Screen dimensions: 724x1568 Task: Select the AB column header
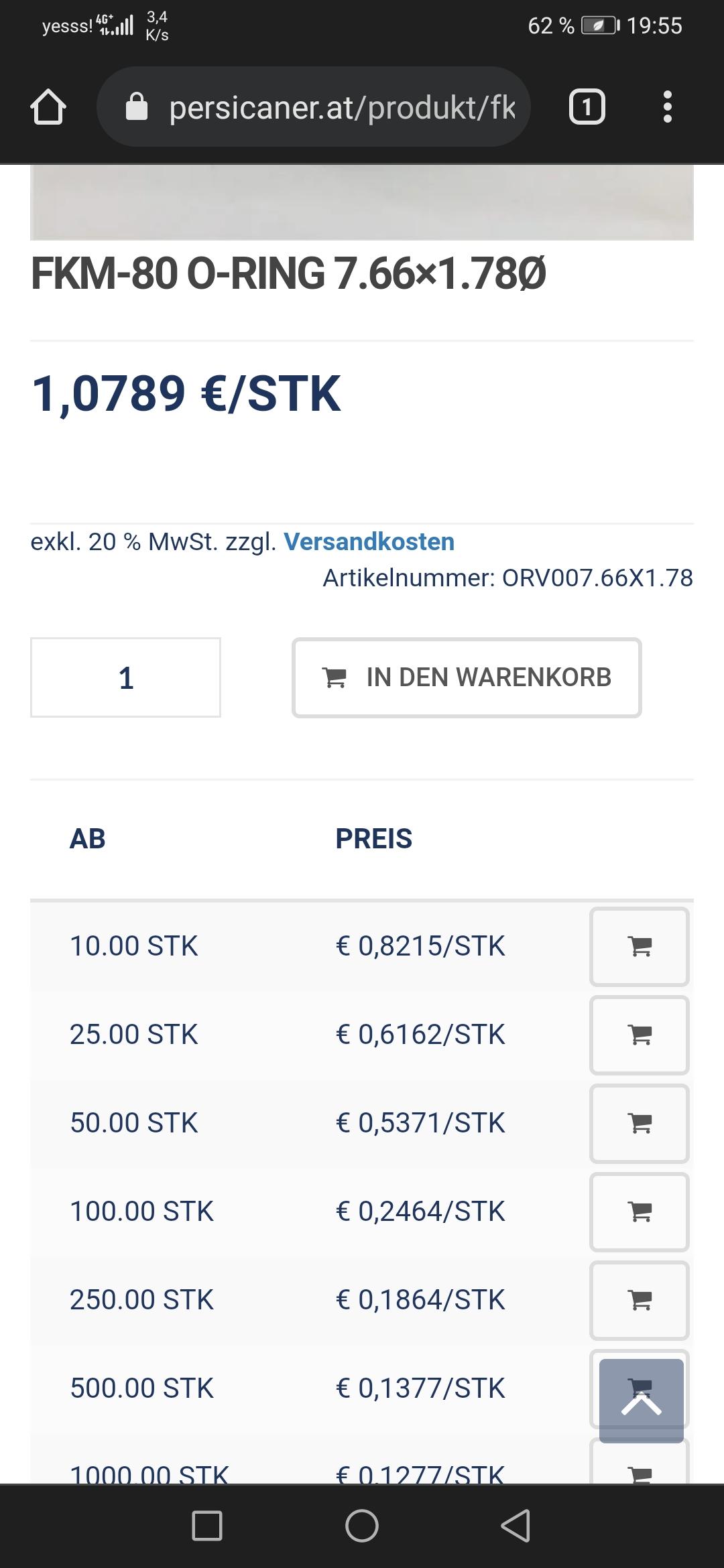[88, 839]
